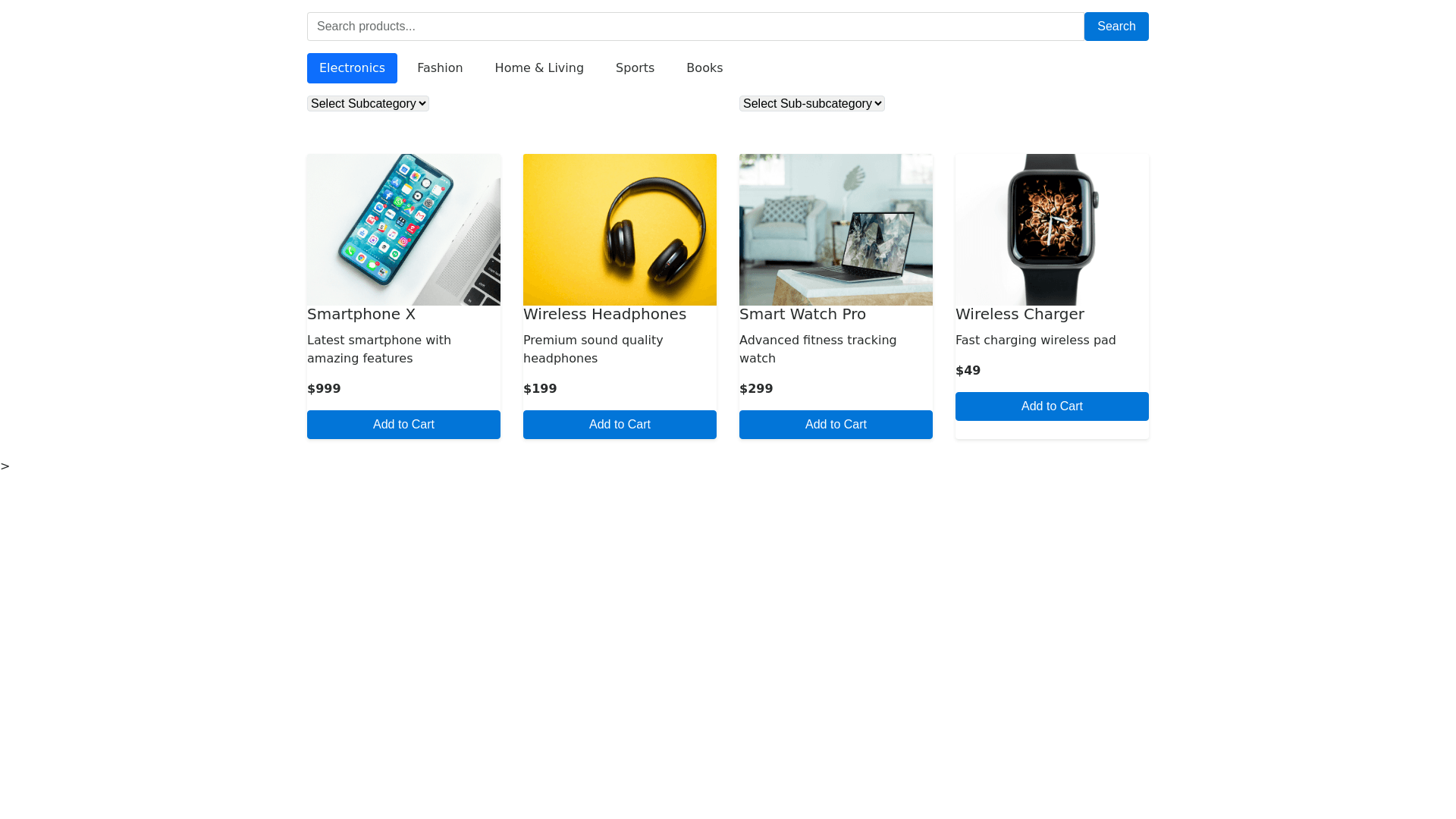The image size is (1456, 819).
Task: Open the Select Sub-subcategory dropdown
Action: (811, 103)
